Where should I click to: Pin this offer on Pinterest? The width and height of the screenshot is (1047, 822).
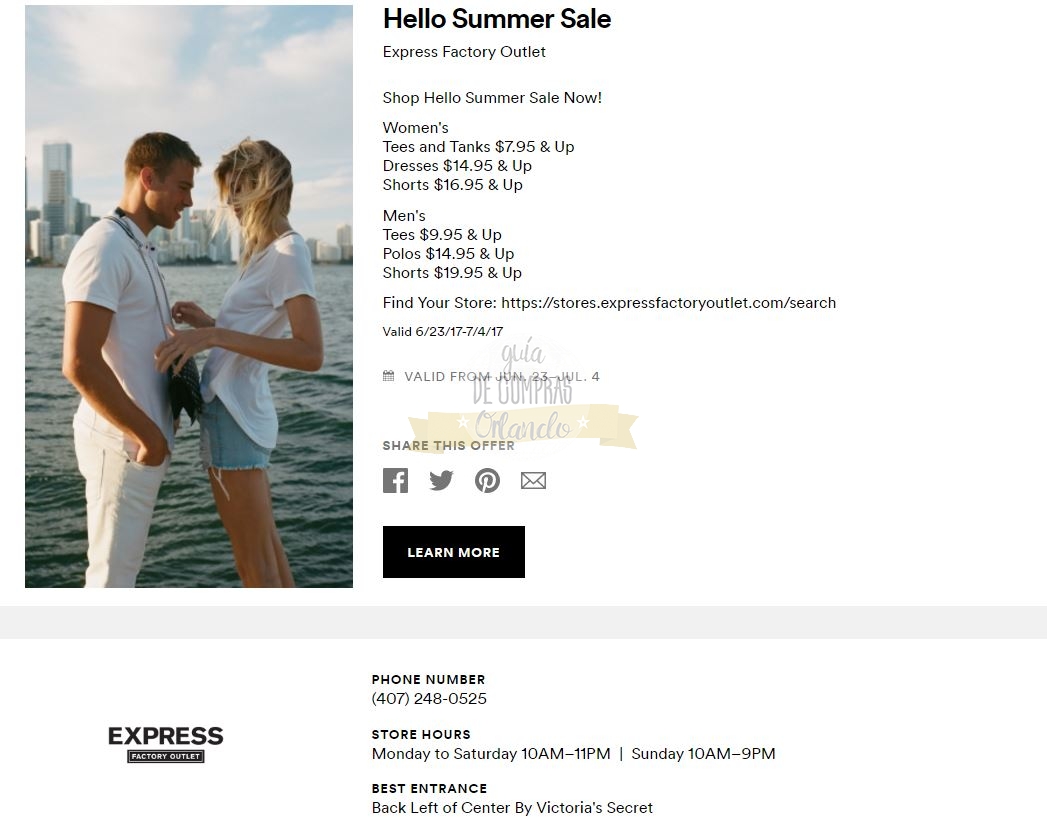coord(487,480)
